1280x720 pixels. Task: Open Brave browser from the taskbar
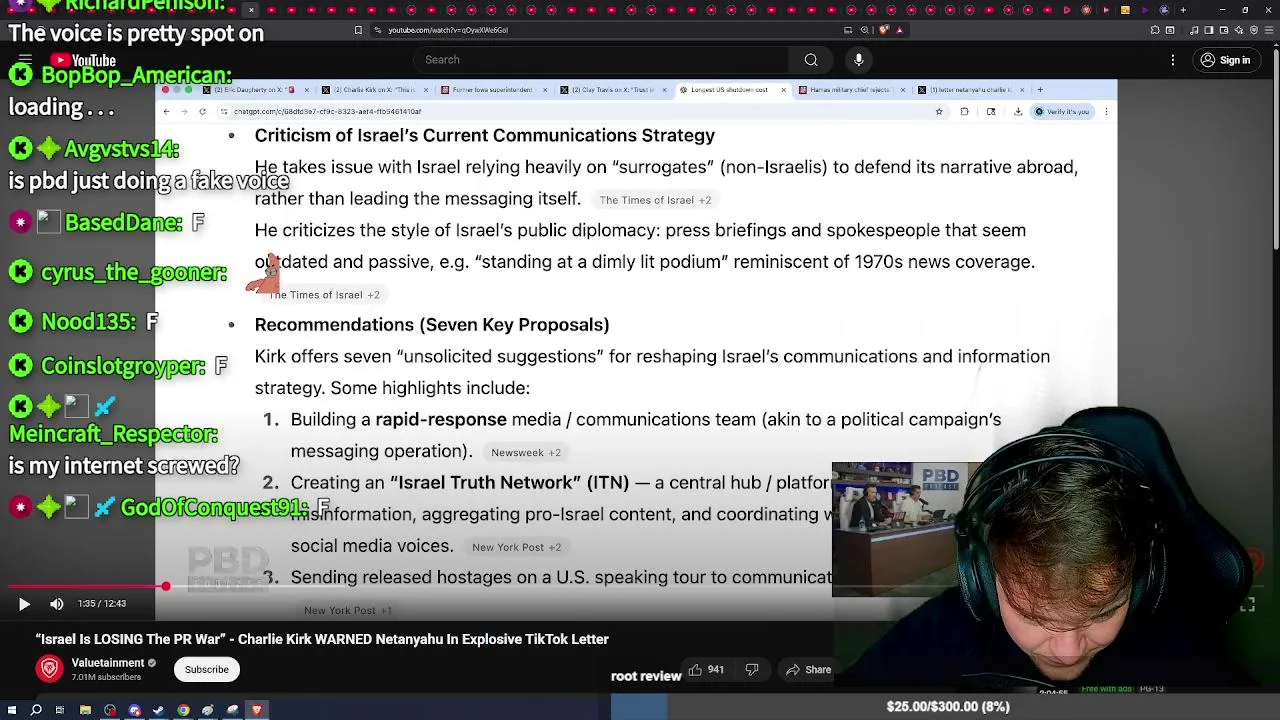257,710
